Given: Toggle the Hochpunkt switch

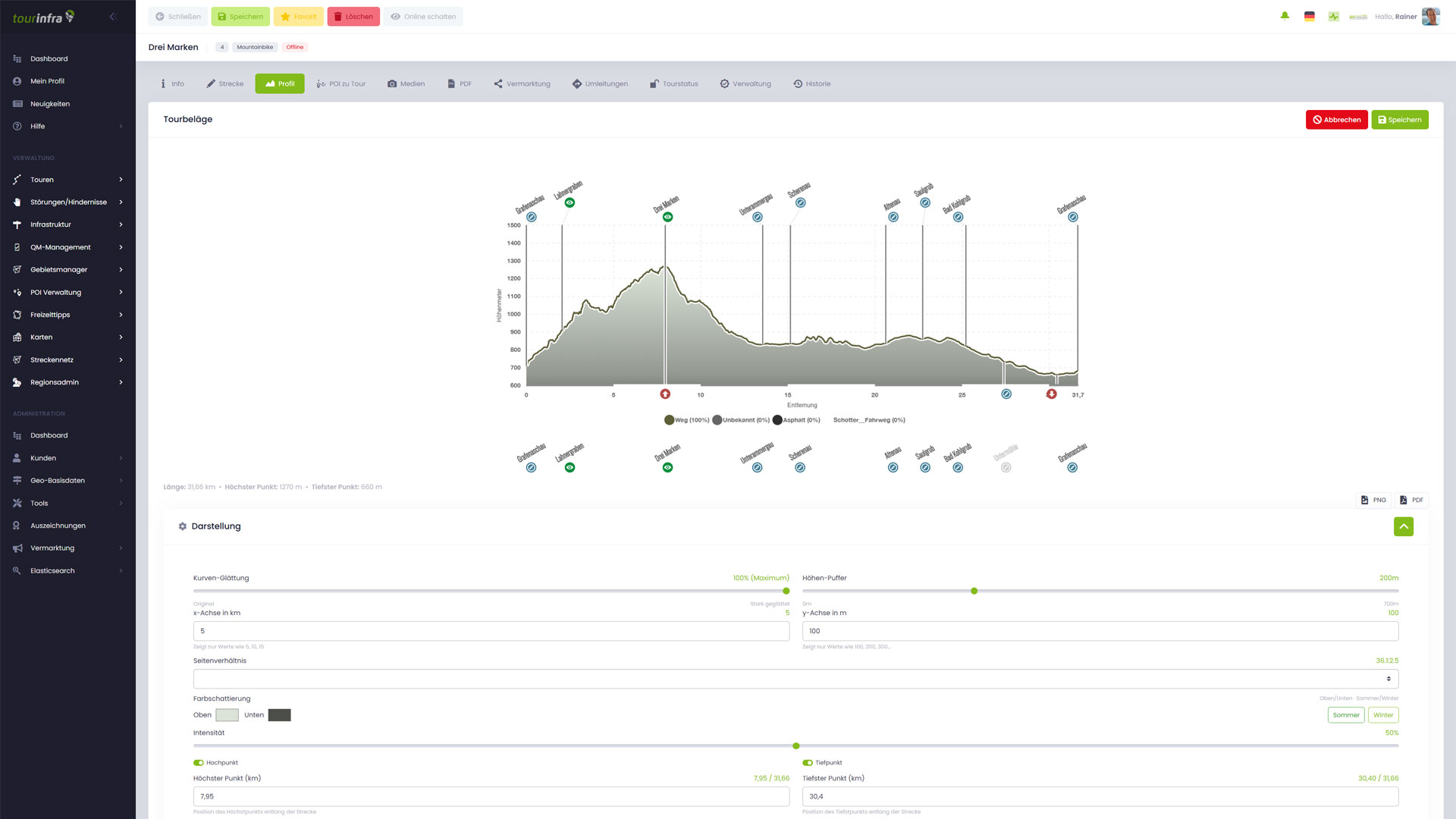Looking at the screenshot, I should [199, 763].
